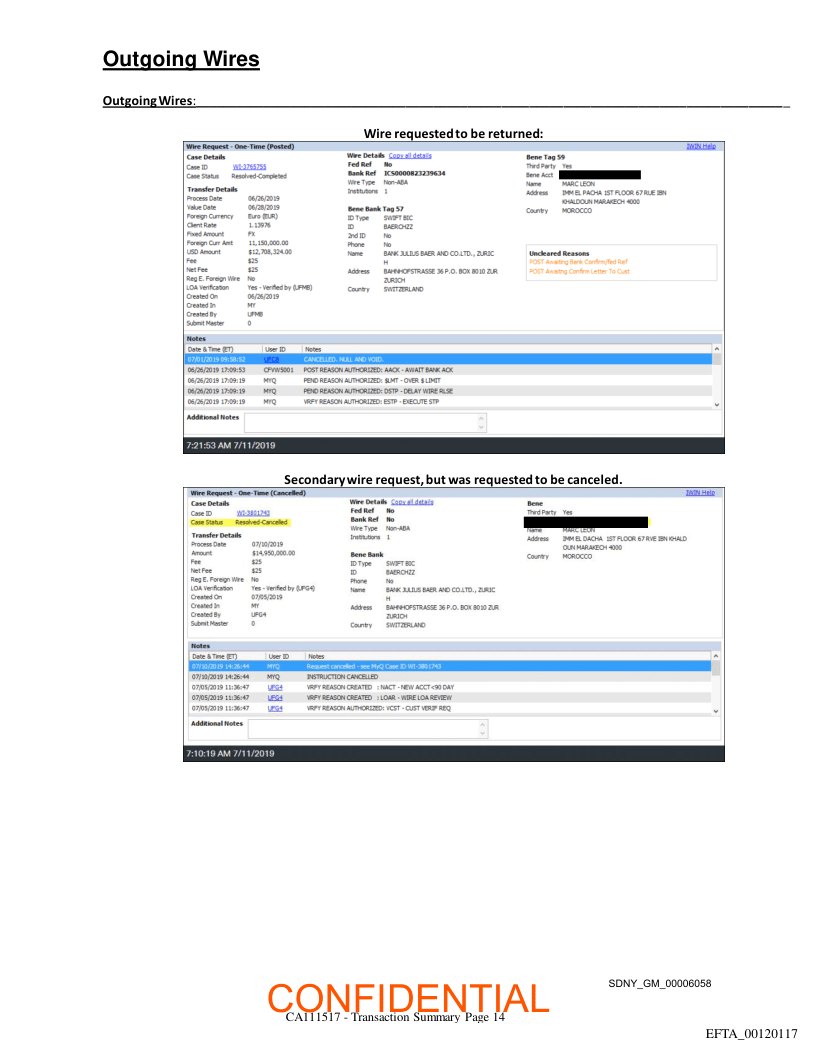Open Case ID link WI-3765755
The image size is (817, 1057).
pyautogui.click(x=249, y=167)
